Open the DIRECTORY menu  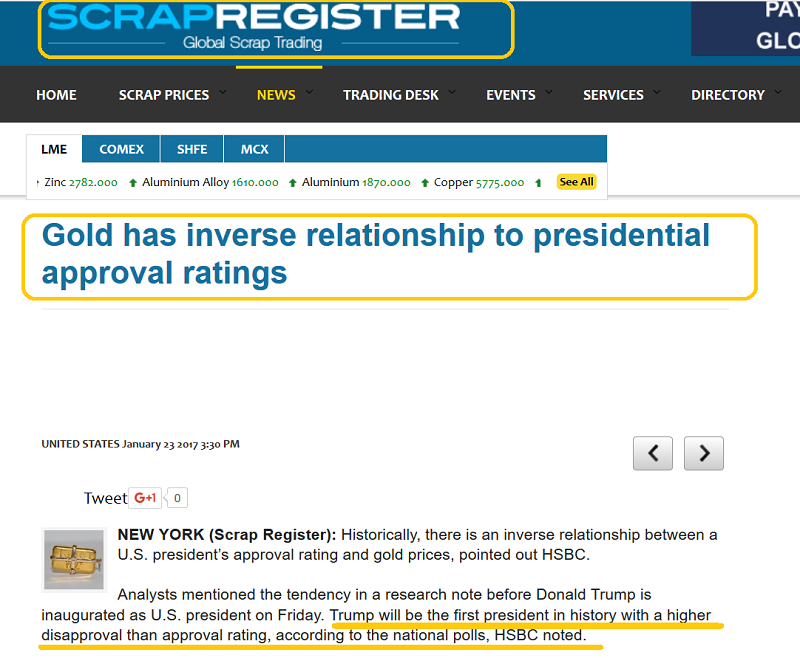tap(728, 95)
